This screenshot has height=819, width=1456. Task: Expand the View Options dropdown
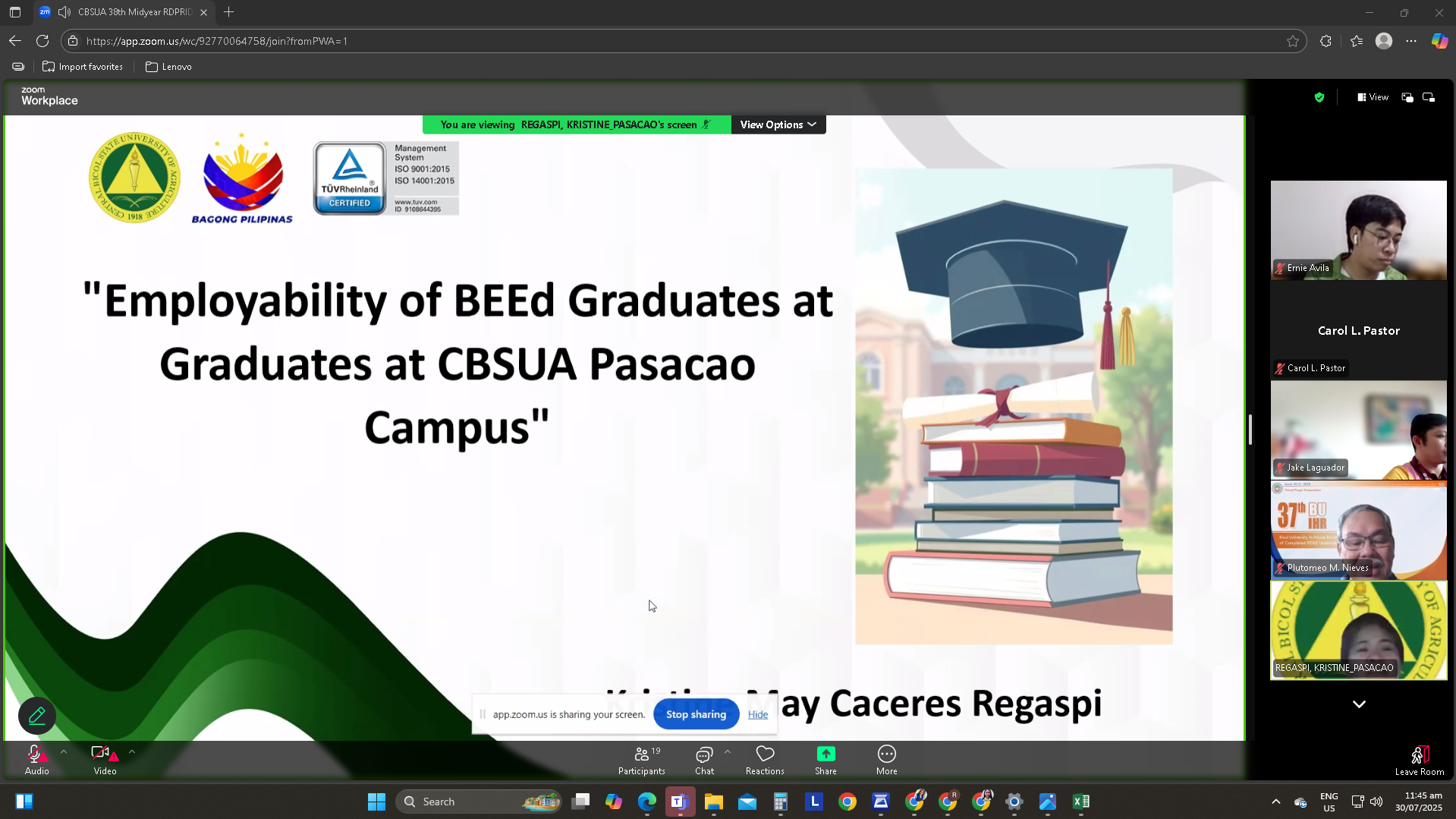point(778,124)
